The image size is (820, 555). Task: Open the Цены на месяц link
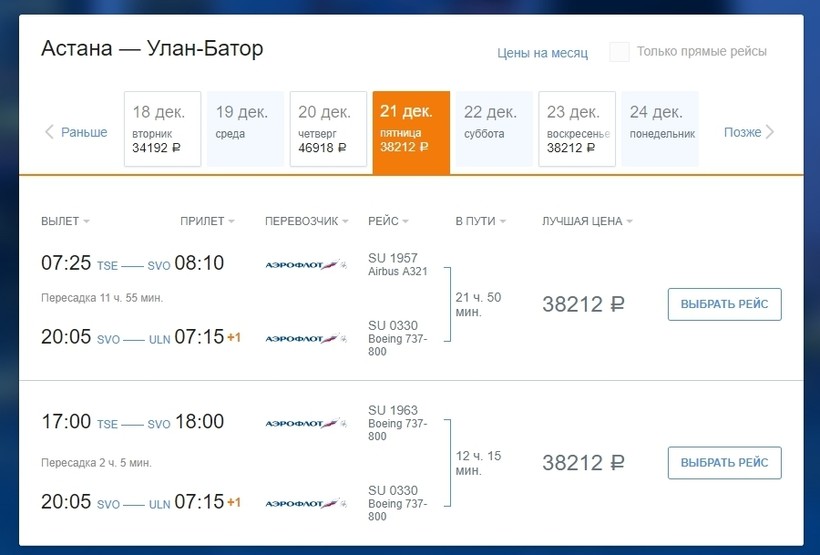tap(542, 53)
